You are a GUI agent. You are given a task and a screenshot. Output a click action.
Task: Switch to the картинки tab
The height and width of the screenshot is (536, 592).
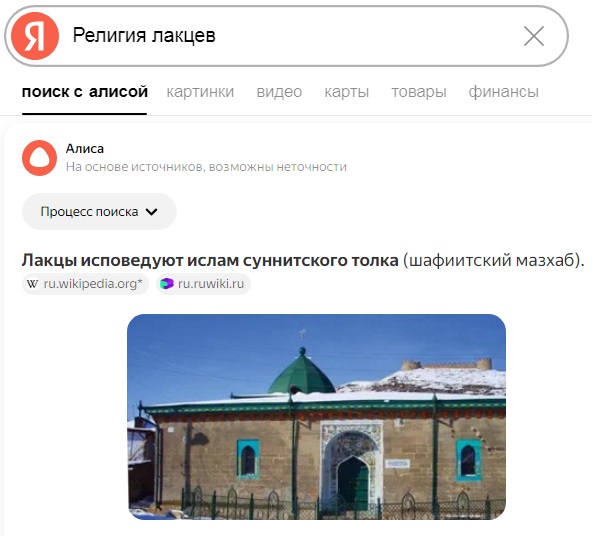coord(200,92)
